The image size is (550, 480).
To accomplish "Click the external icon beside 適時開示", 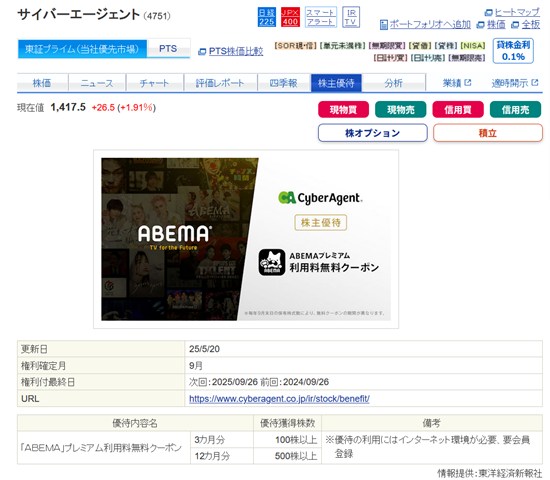I will (535, 82).
